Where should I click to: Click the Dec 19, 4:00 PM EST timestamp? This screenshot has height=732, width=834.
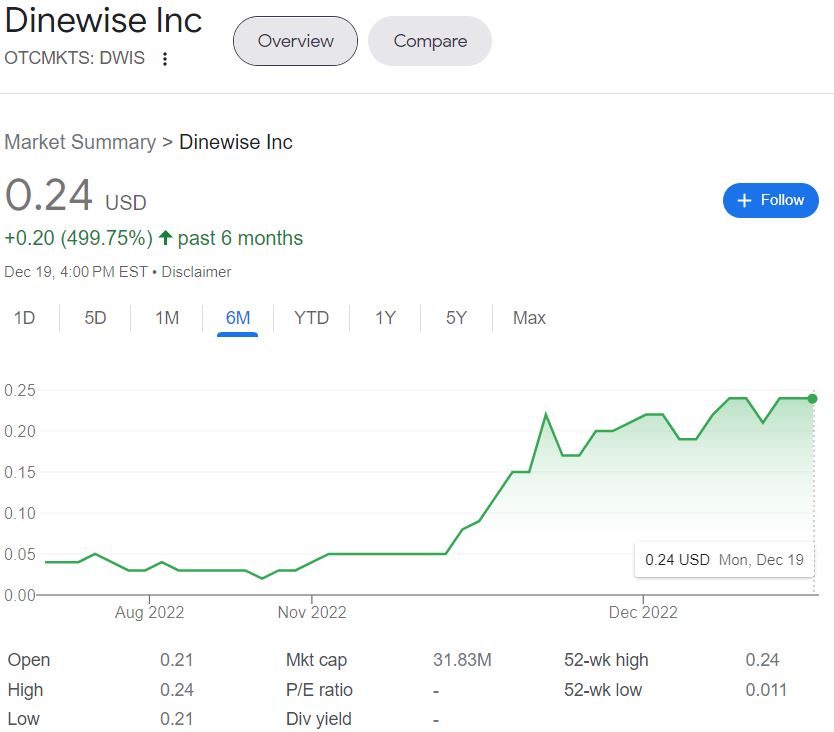pos(76,272)
